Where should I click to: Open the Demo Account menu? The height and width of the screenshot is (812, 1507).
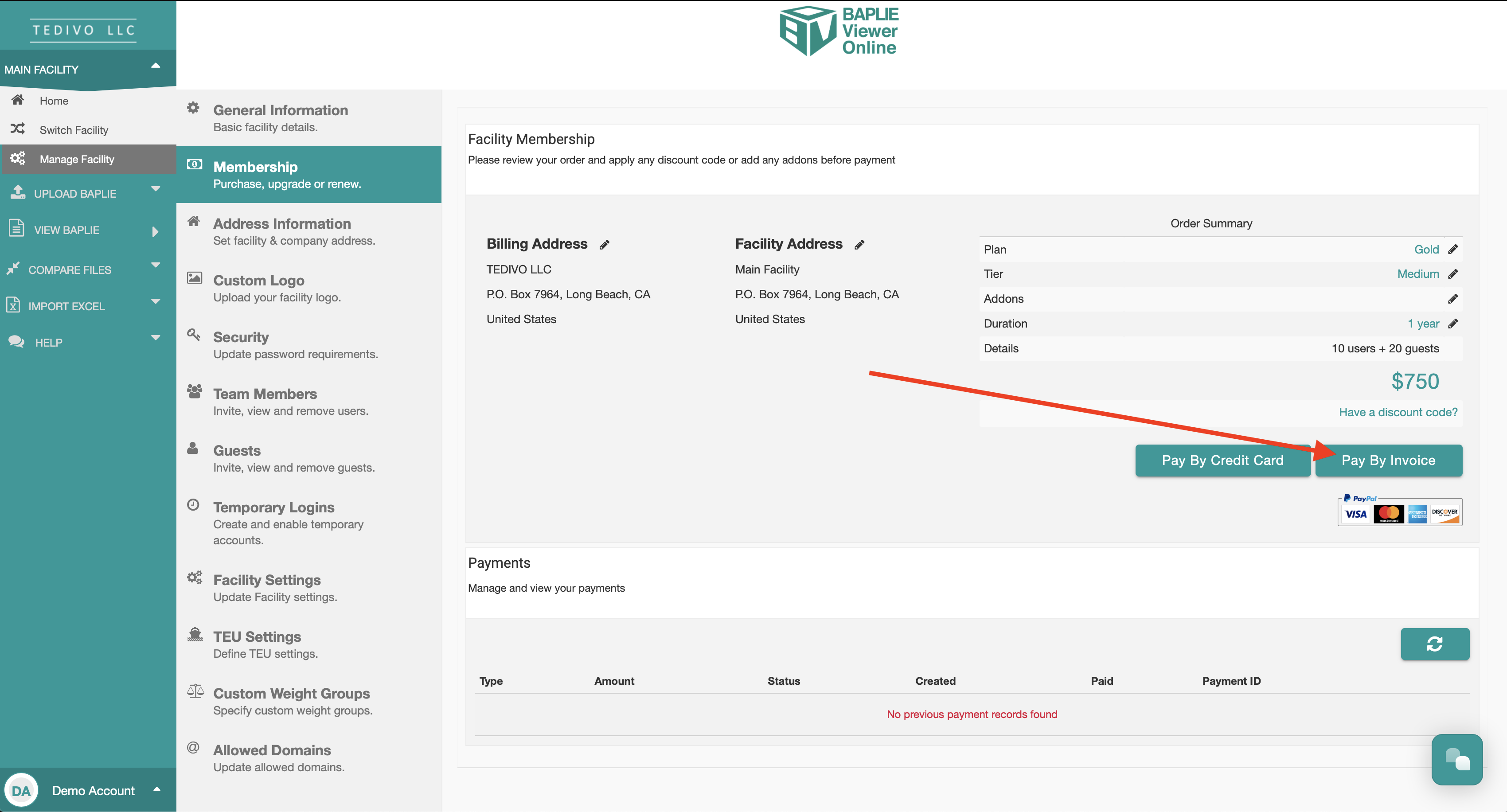point(94,790)
